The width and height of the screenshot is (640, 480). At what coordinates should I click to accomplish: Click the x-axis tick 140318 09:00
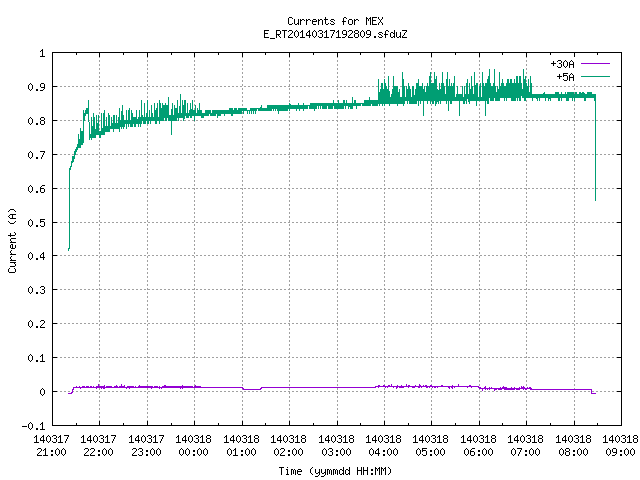pos(620,446)
